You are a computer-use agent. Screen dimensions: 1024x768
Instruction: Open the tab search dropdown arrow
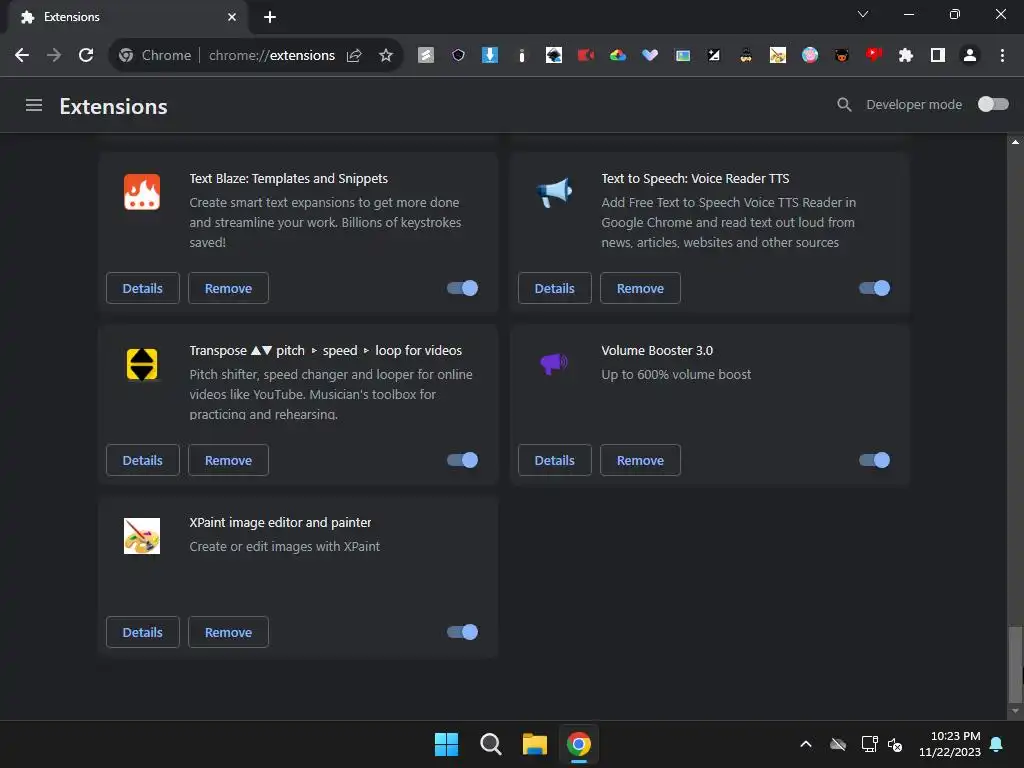tap(863, 14)
